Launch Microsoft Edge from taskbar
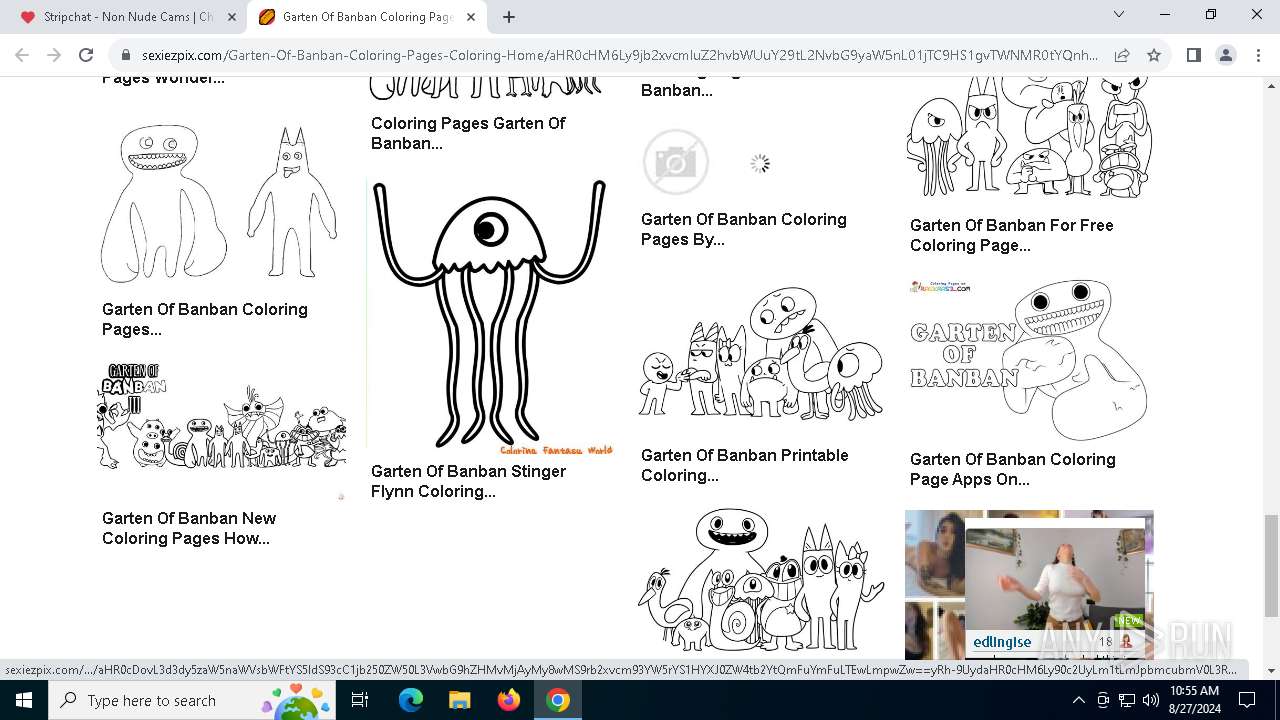1280x720 pixels. click(411, 700)
